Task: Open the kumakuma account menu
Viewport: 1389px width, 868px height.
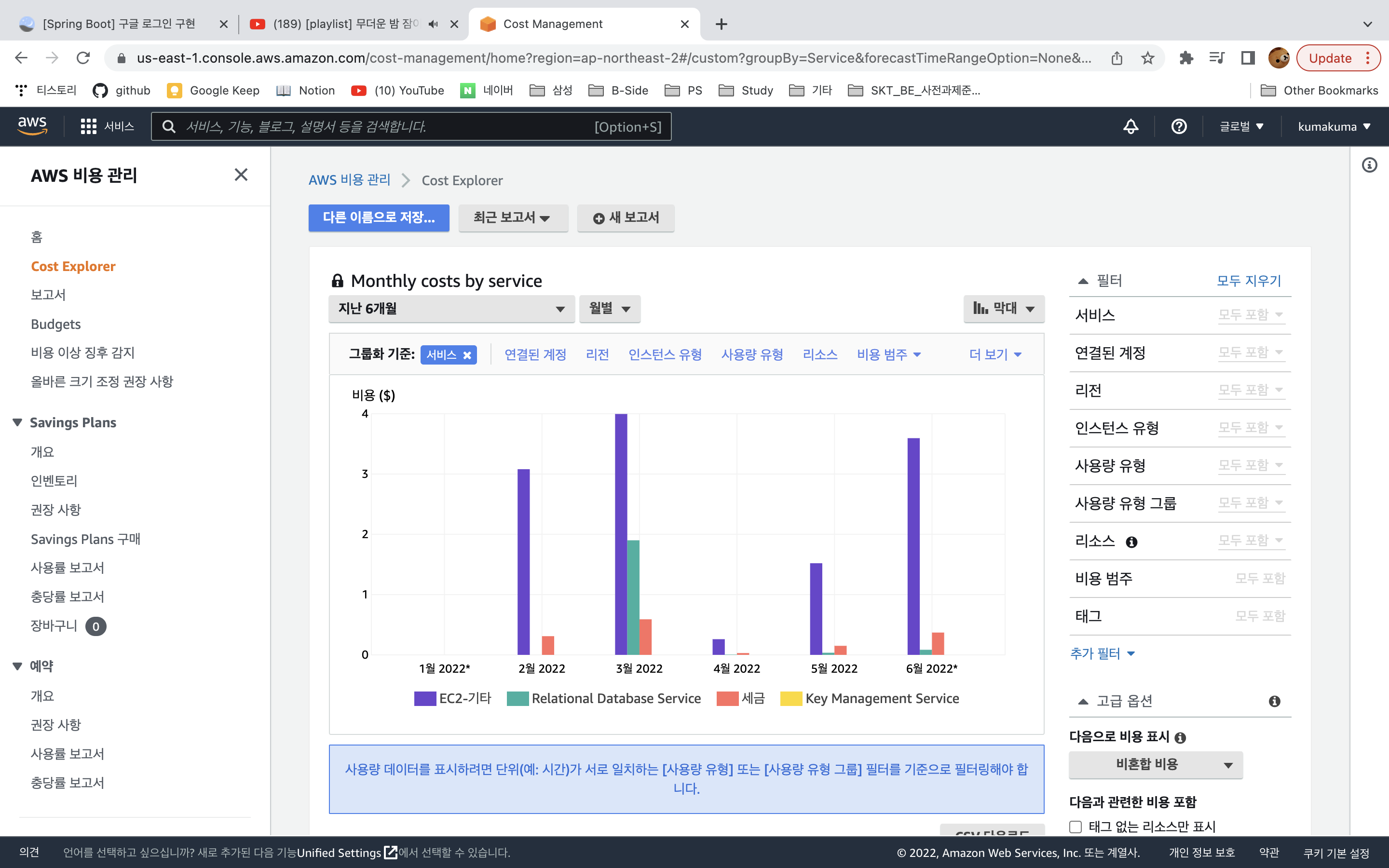Action: pyautogui.click(x=1334, y=126)
